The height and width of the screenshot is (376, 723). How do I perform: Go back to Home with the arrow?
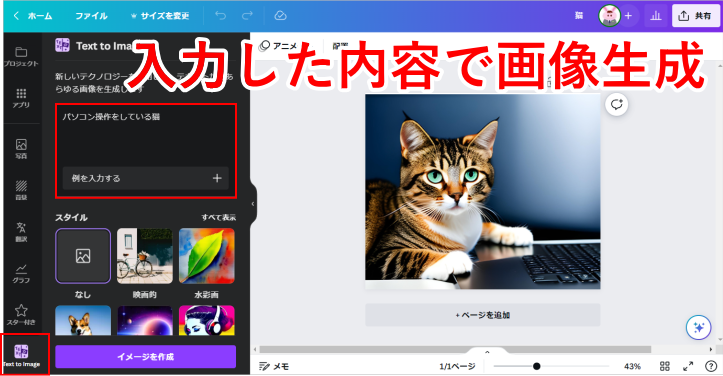click(x=16, y=16)
